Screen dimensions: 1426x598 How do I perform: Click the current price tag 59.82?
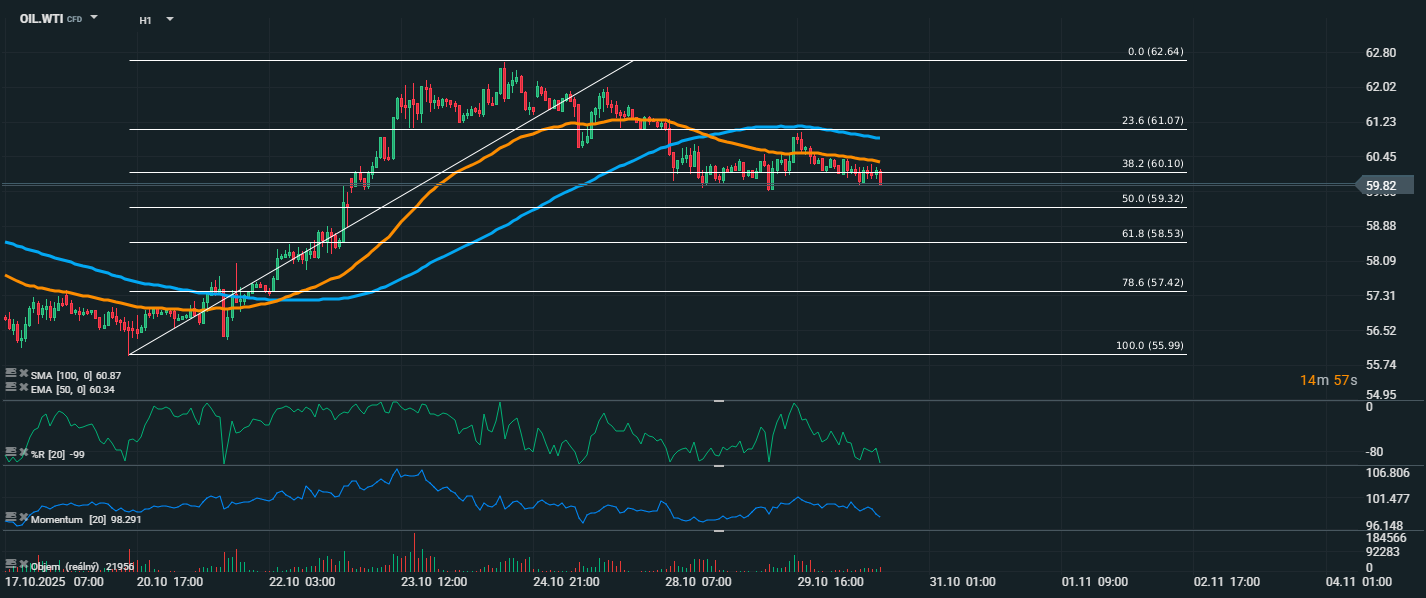(1384, 185)
